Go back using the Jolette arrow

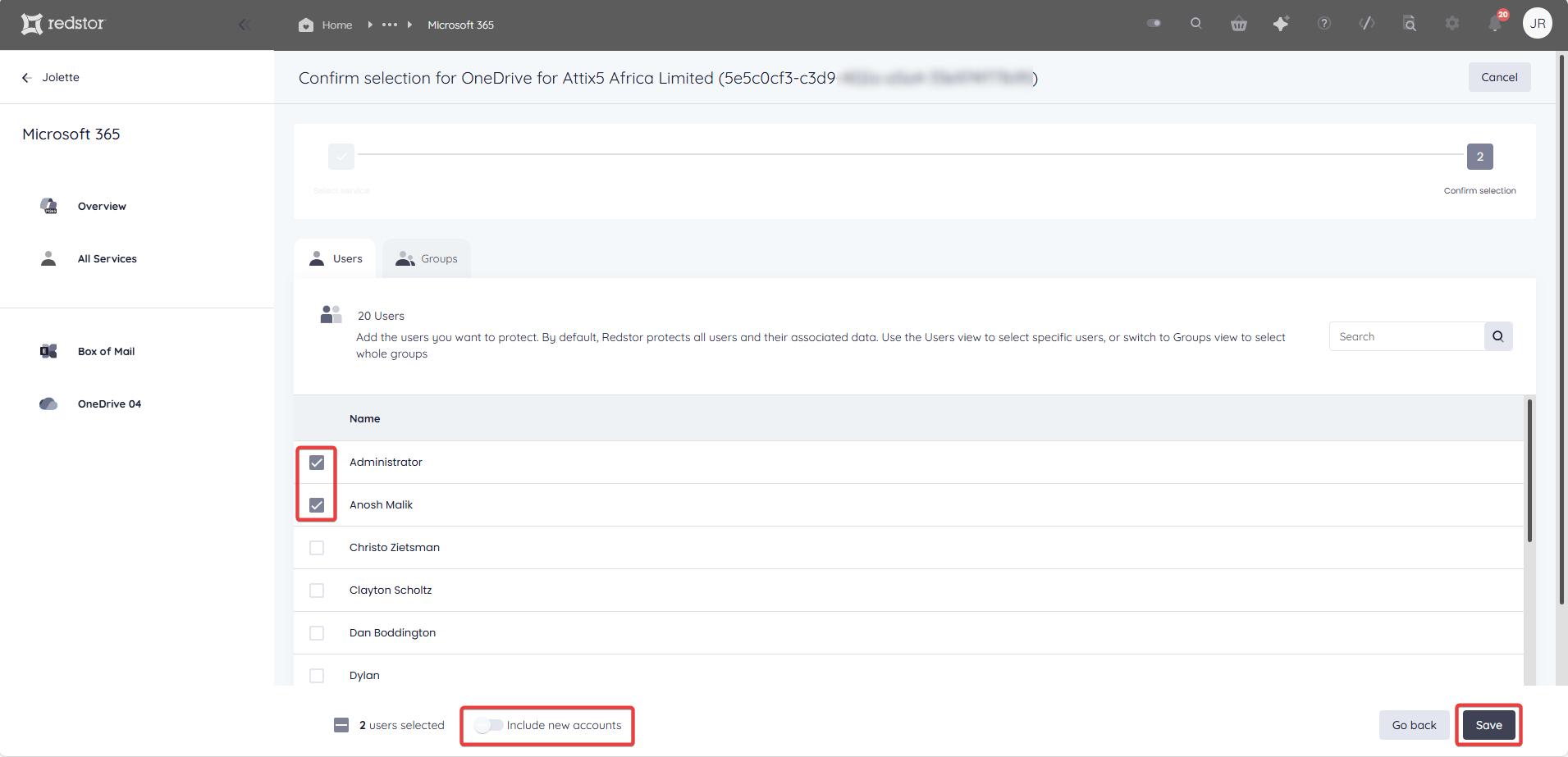[26, 77]
